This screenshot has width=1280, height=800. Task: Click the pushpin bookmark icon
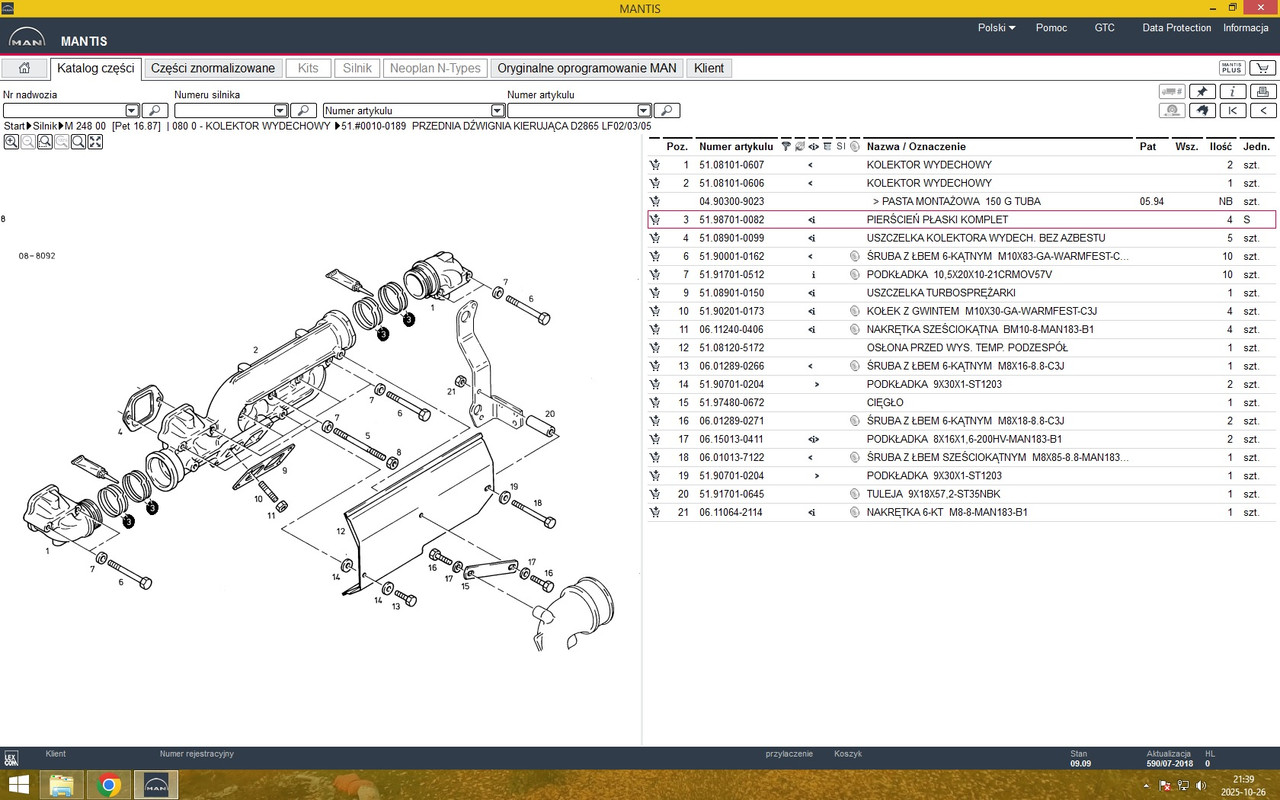tap(1202, 92)
